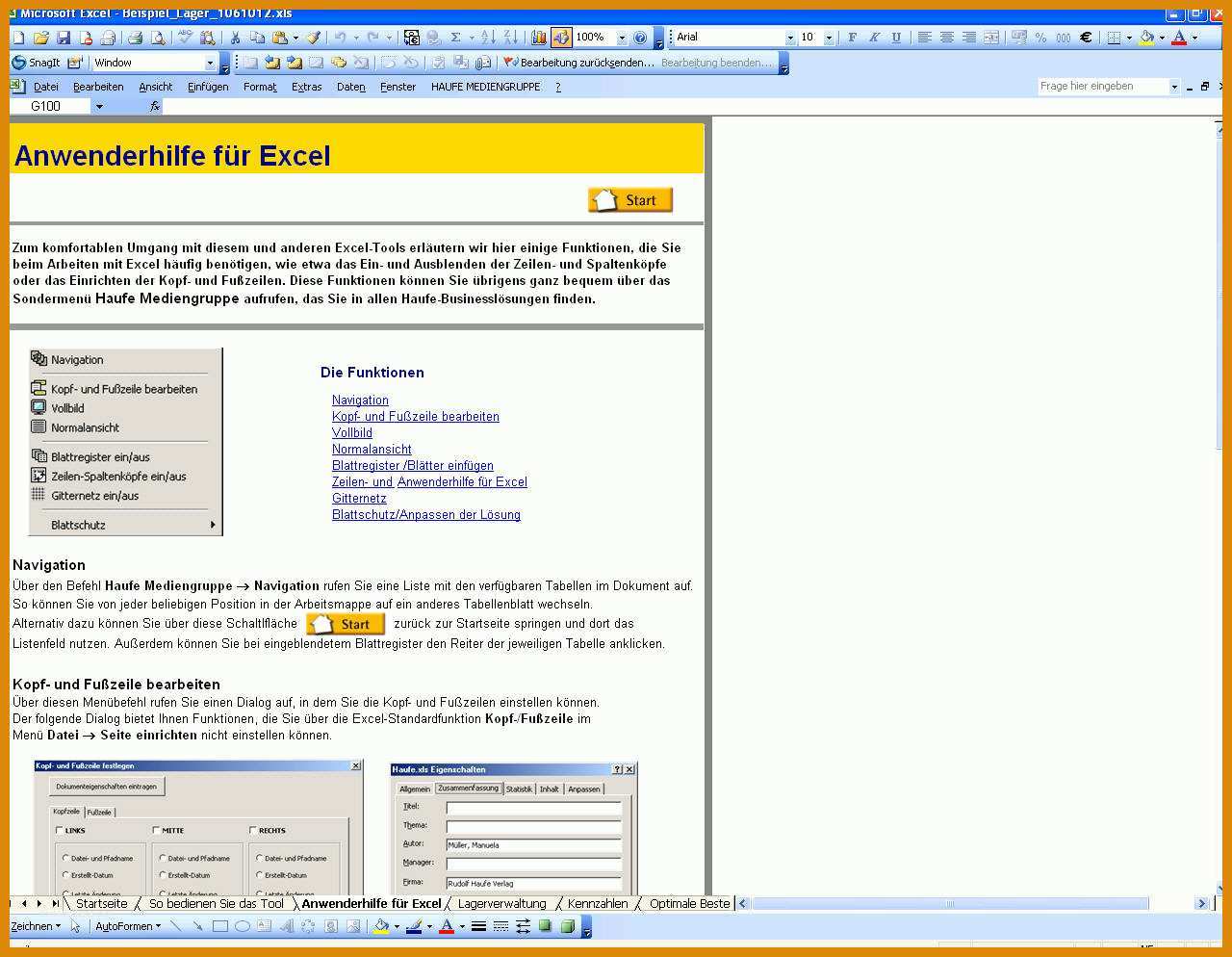Open the Datei menu
The width and height of the screenshot is (1232, 957).
pyautogui.click(x=46, y=87)
